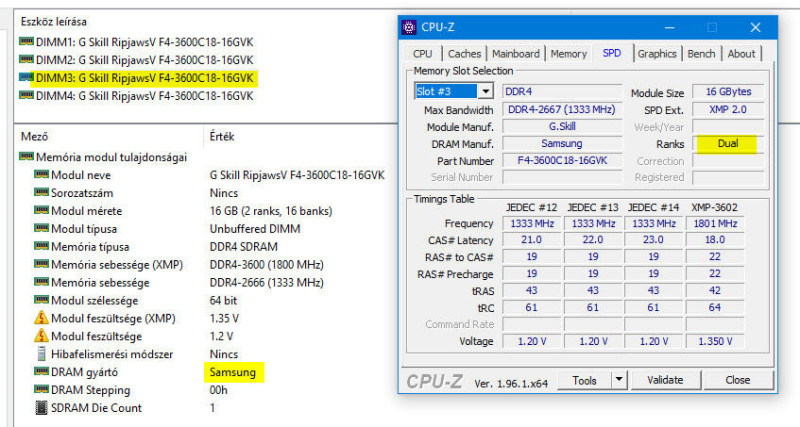Click XMP-3602 frequency 1801 MHz cell
The height and width of the screenshot is (427, 800).
point(715,223)
